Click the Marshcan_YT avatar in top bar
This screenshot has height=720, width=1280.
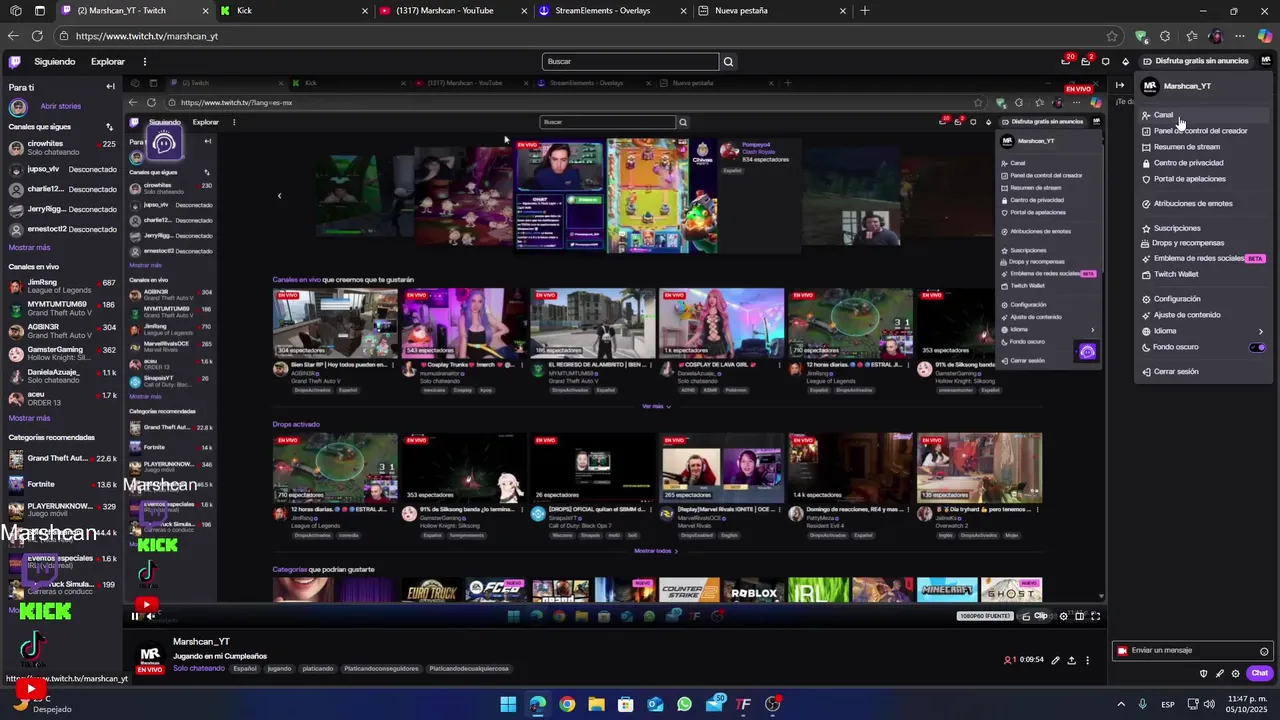pos(1265,61)
